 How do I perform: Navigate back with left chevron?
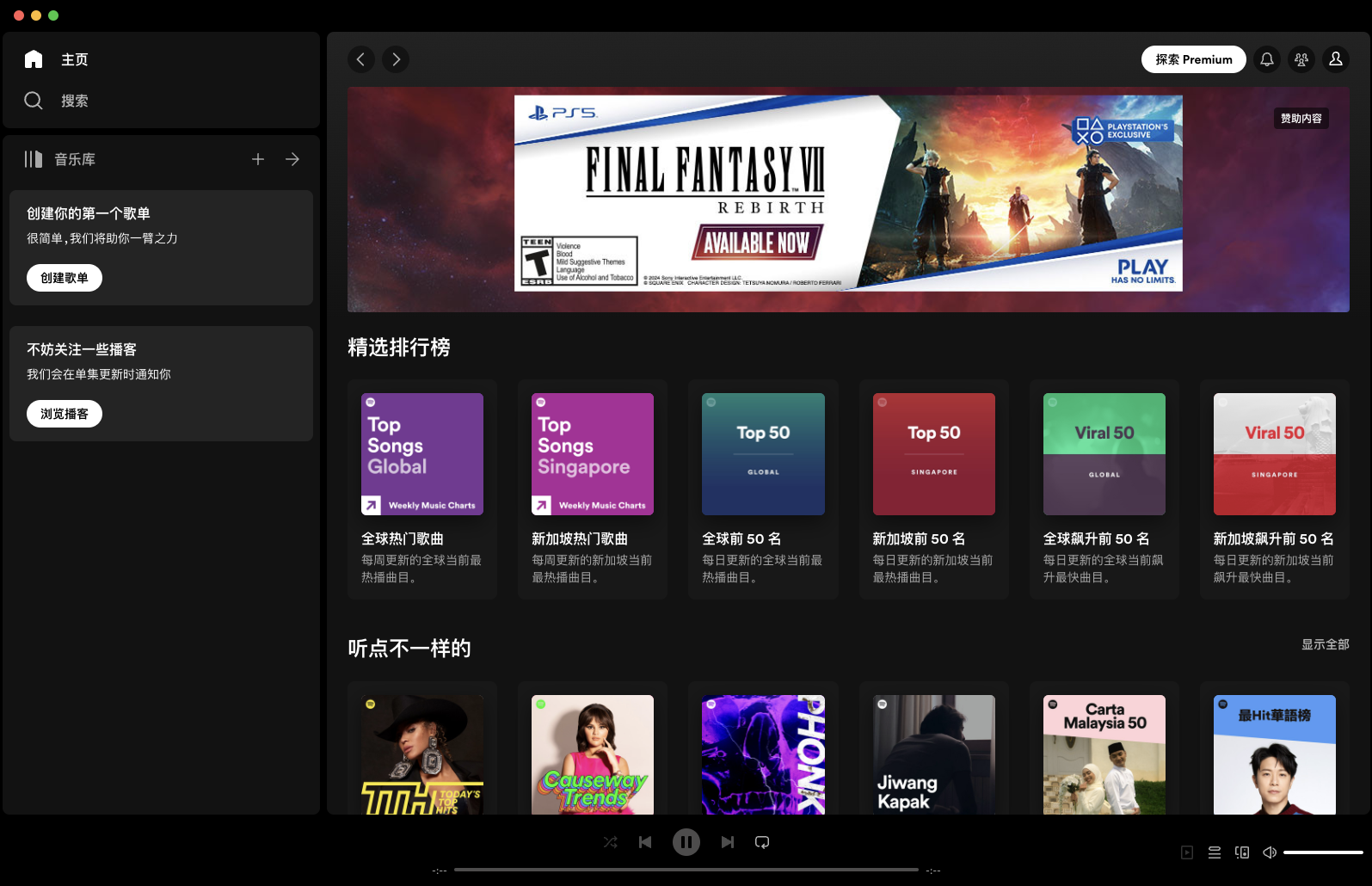point(361,59)
